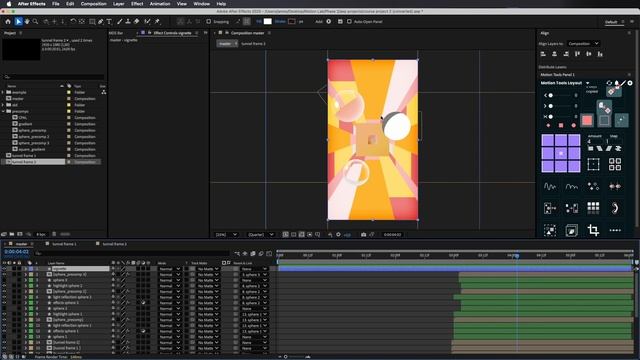The image size is (640, 360).
Task: Select the Type text tool
Action: (109, 22)
